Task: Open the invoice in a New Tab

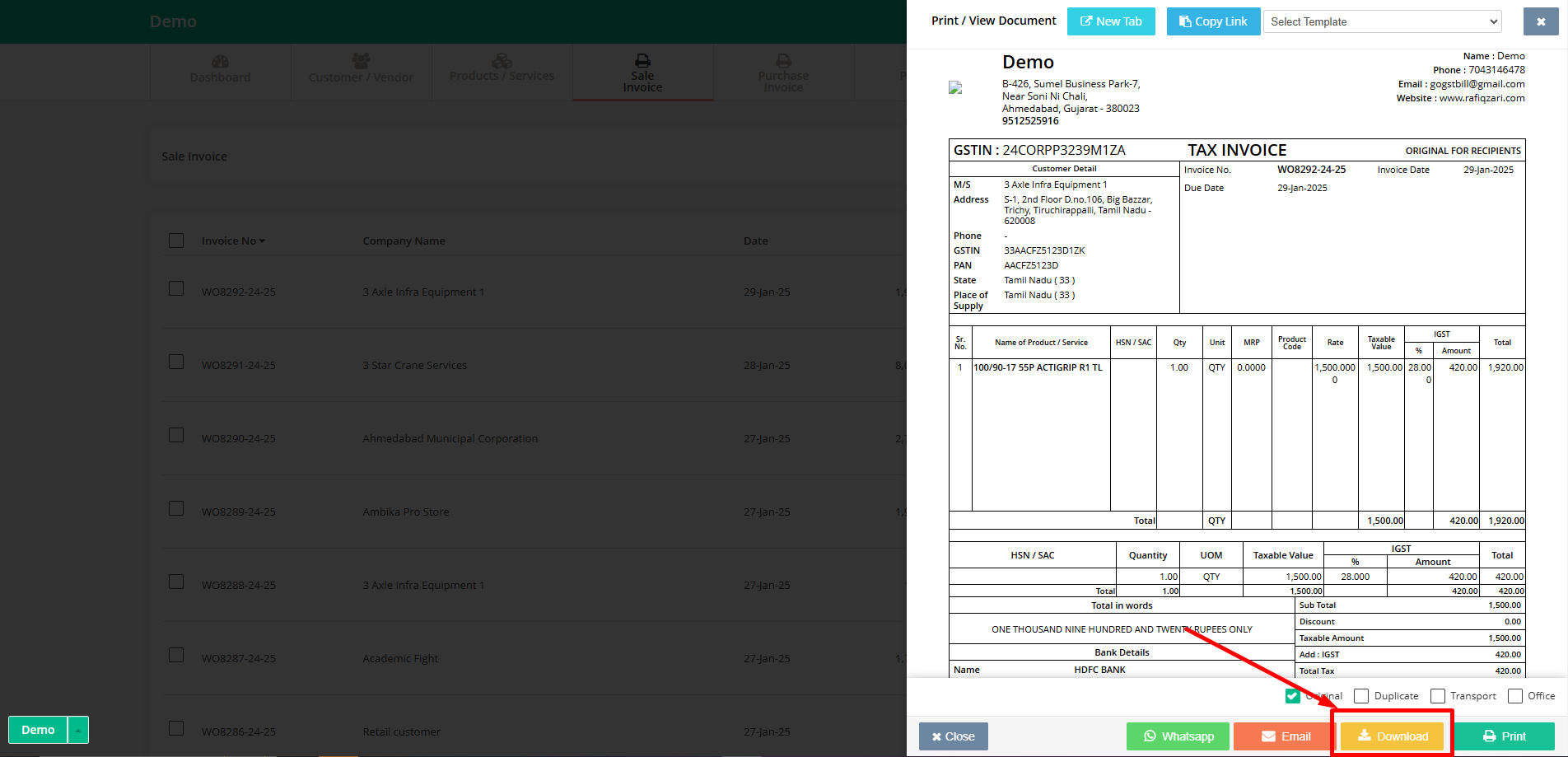Action: click(1111, 21)
